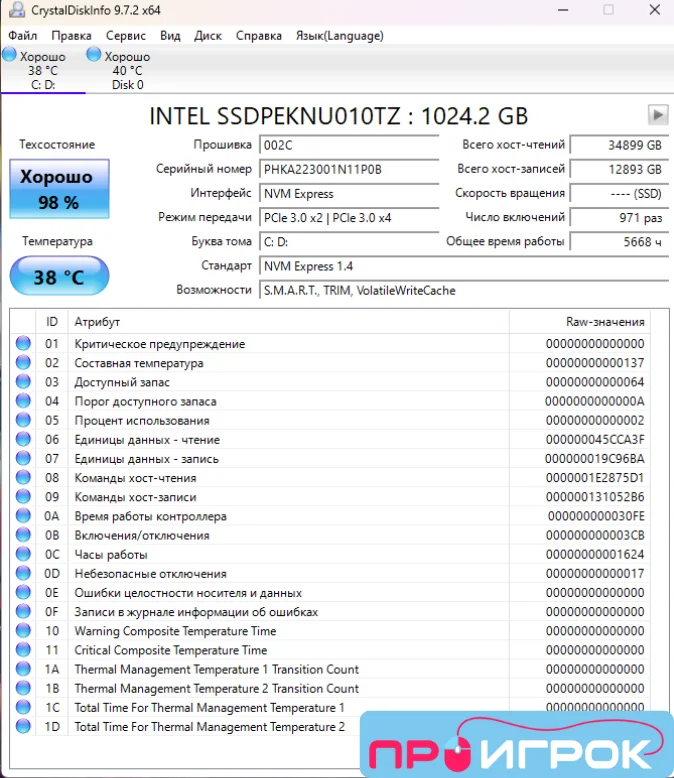Click the serial number field PHKA223001N11P0B

coord(349,169)
